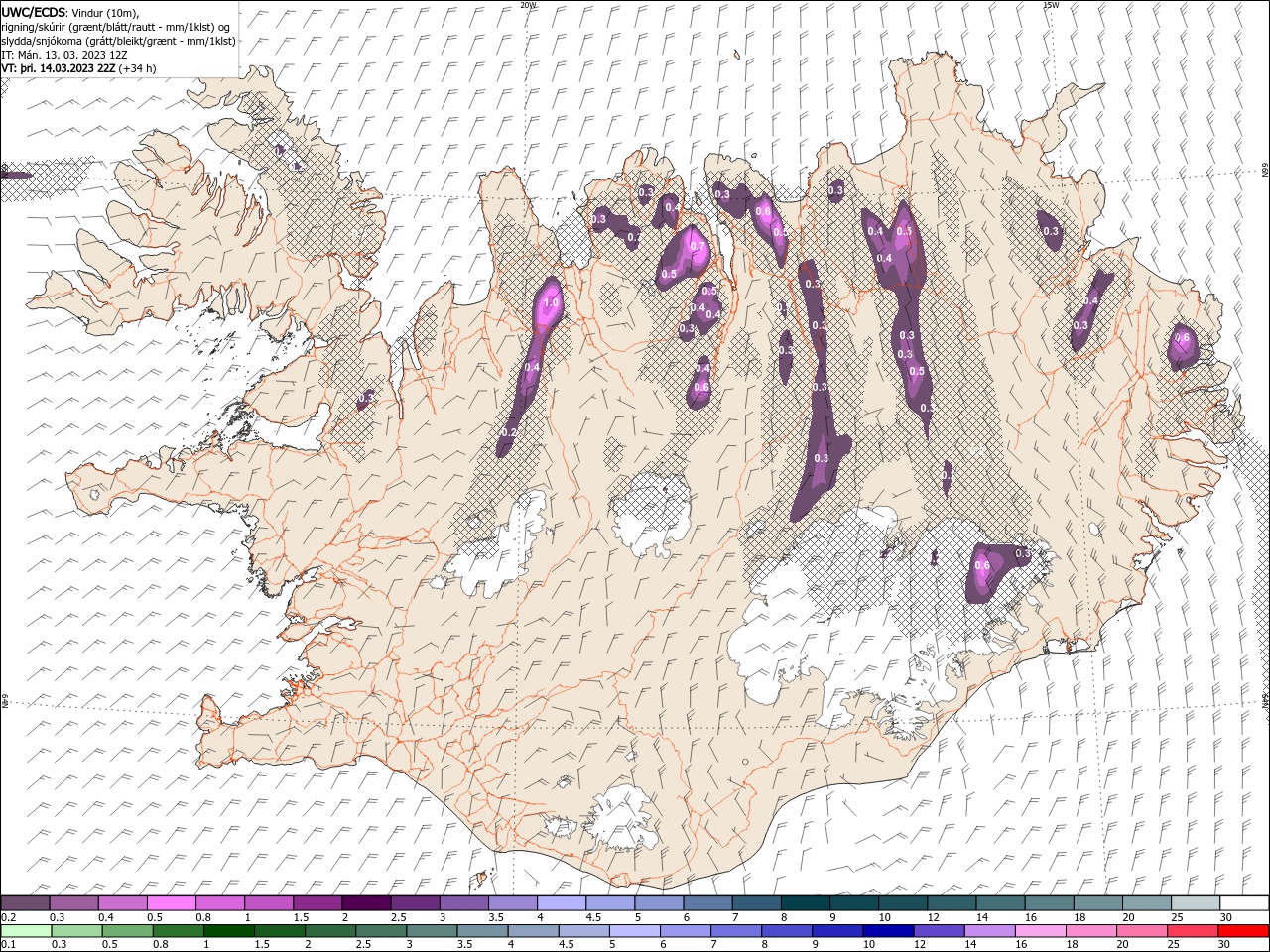
Task: Select the light blue bottom-row swatch between 5 and 6
Action: 634,931
